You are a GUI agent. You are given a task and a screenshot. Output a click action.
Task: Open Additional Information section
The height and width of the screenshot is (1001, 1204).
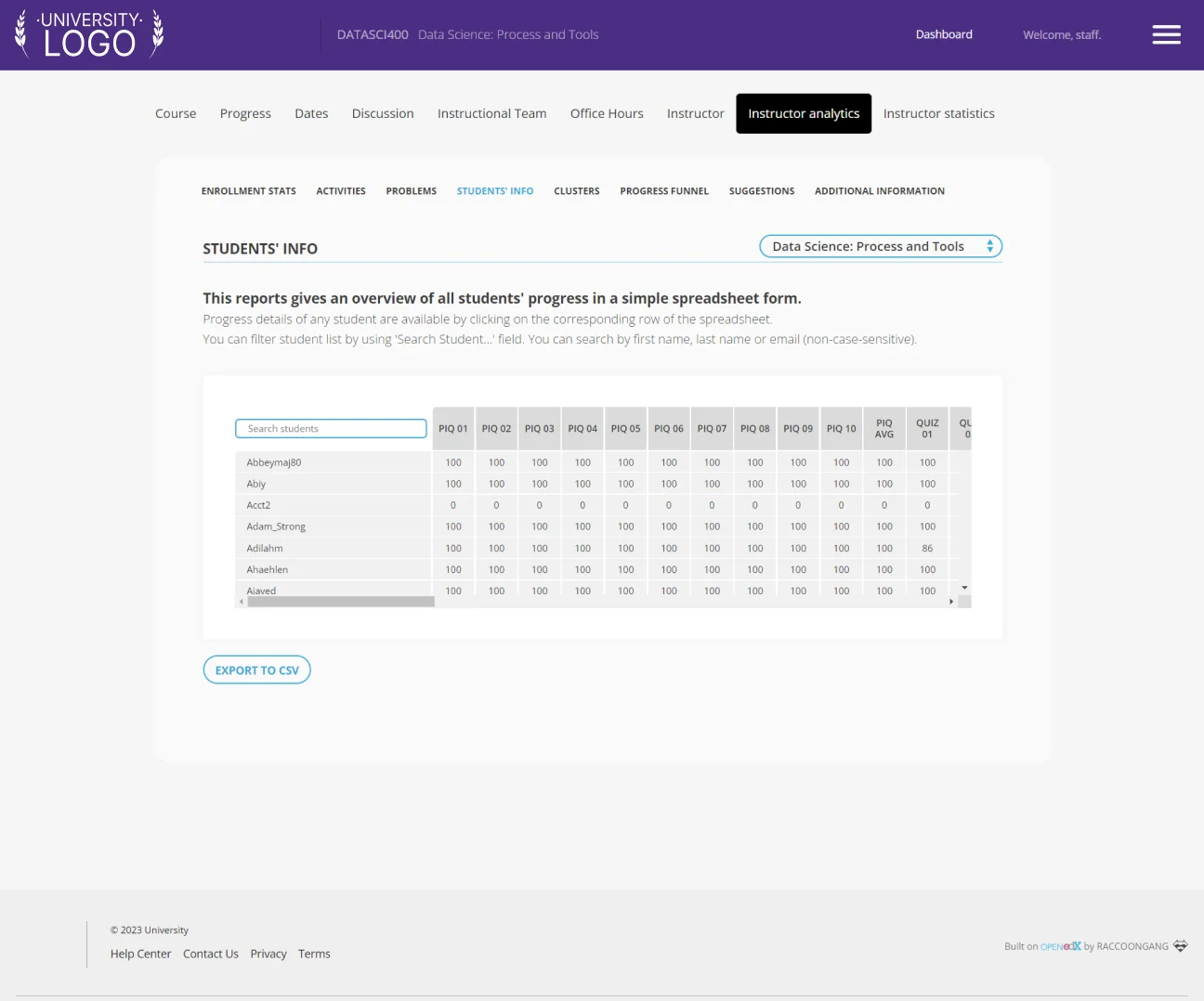pyautogui.click(x=880, y=191)
